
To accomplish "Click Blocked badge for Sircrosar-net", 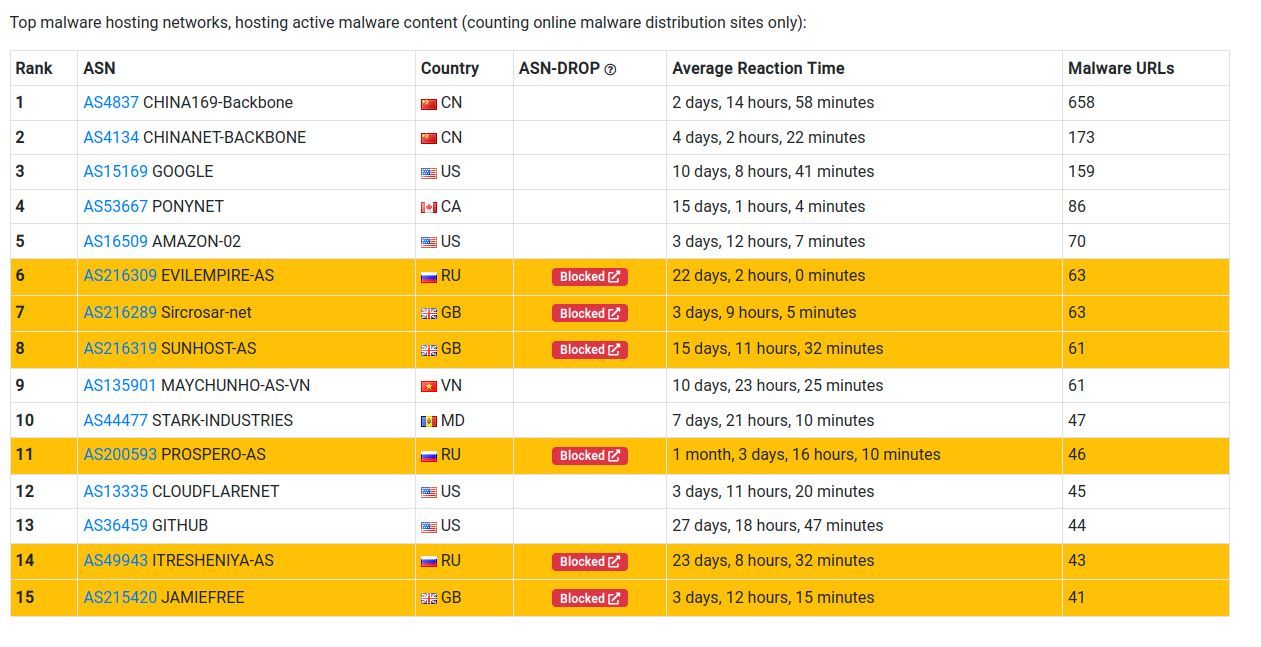I will (589, 313).
